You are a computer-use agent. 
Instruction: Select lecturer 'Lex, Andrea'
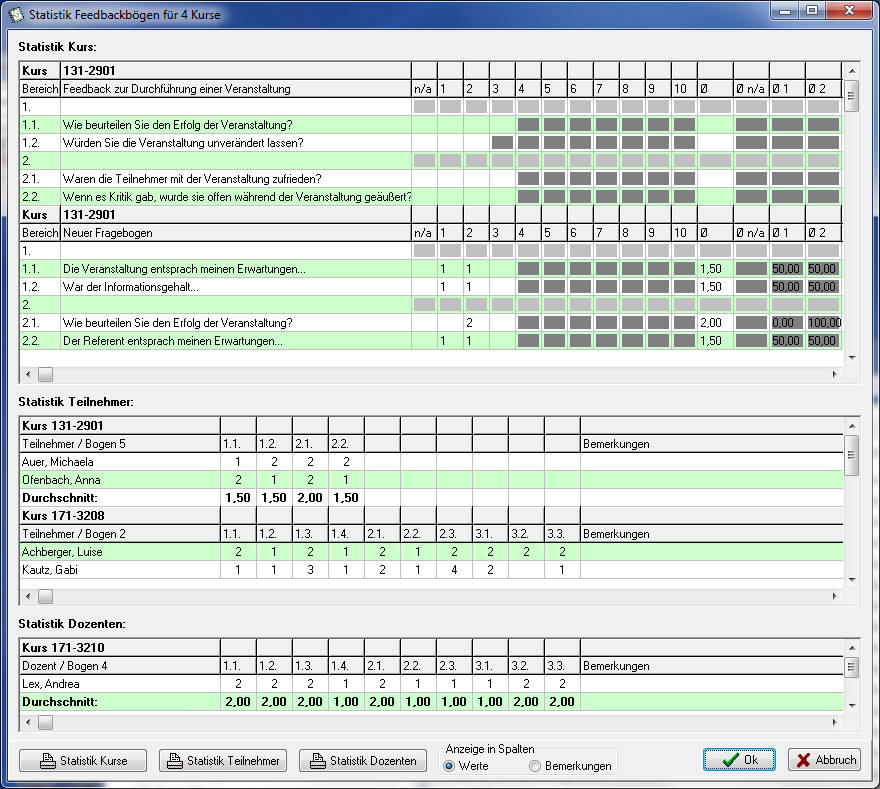click(x=431, y=684)
